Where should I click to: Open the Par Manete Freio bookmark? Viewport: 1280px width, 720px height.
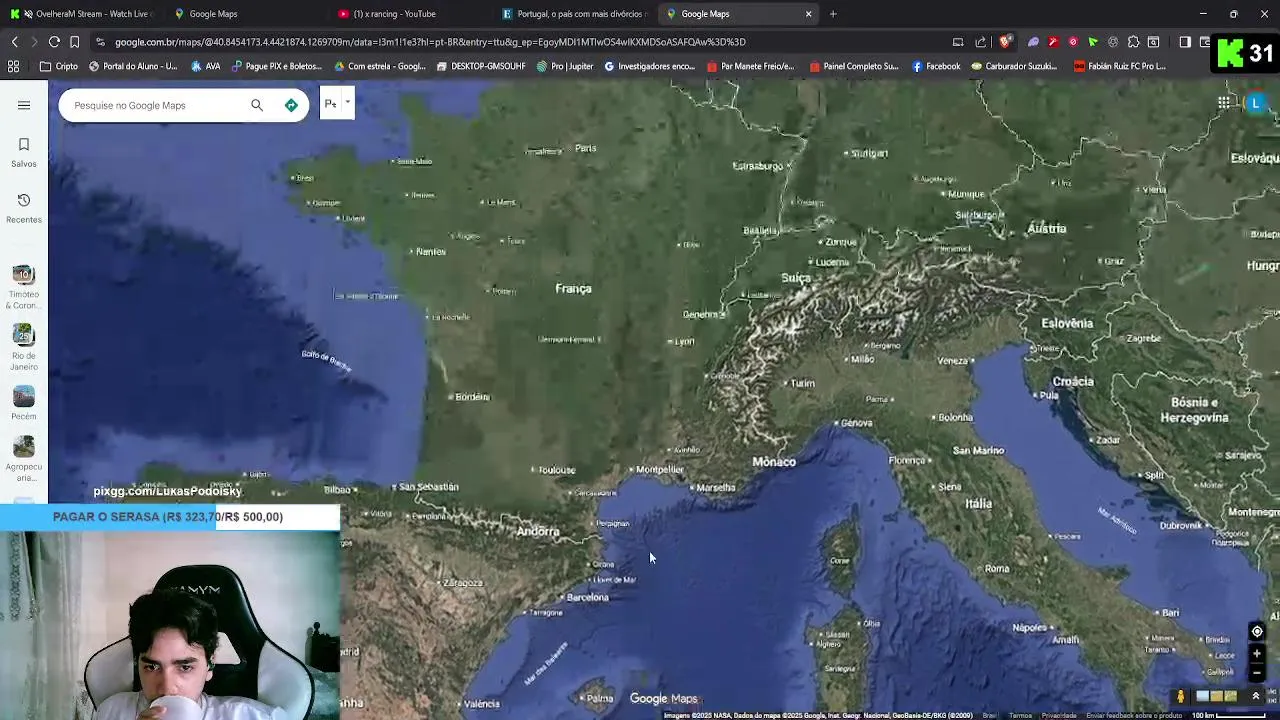click(751, 66)
